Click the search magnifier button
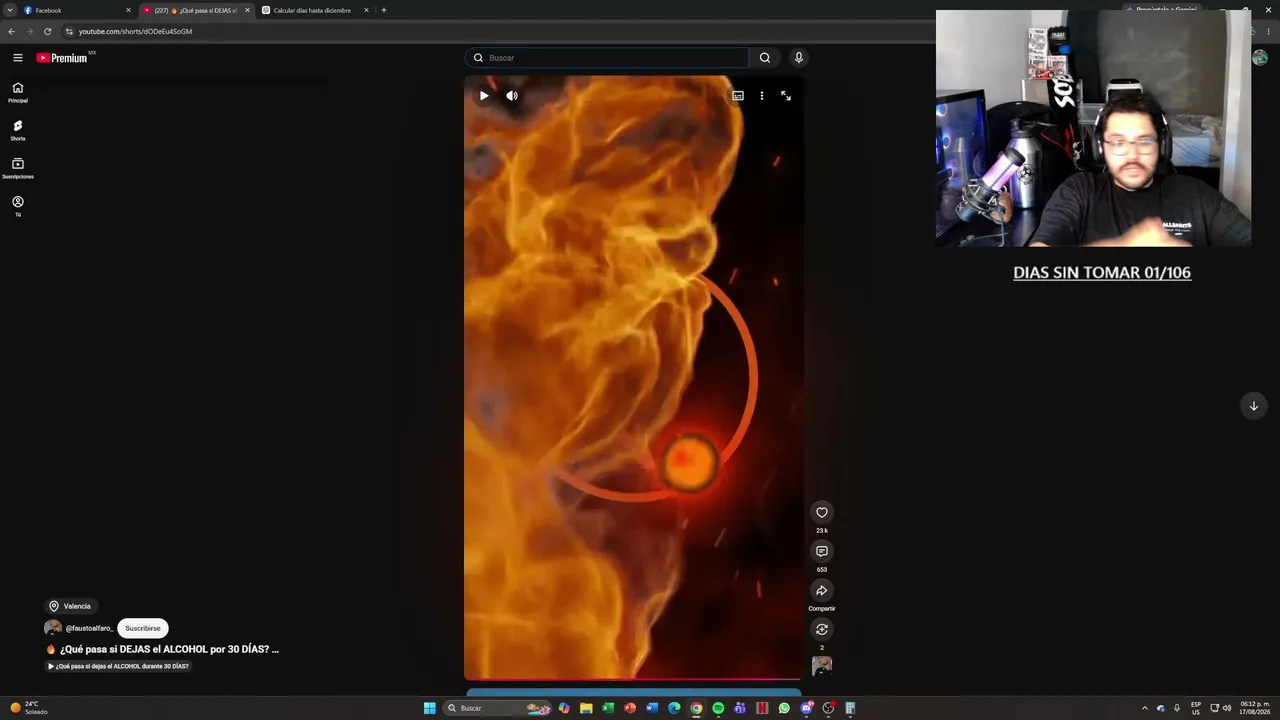Viewport: 1280px width, 720px height. [x=765, y=58]
